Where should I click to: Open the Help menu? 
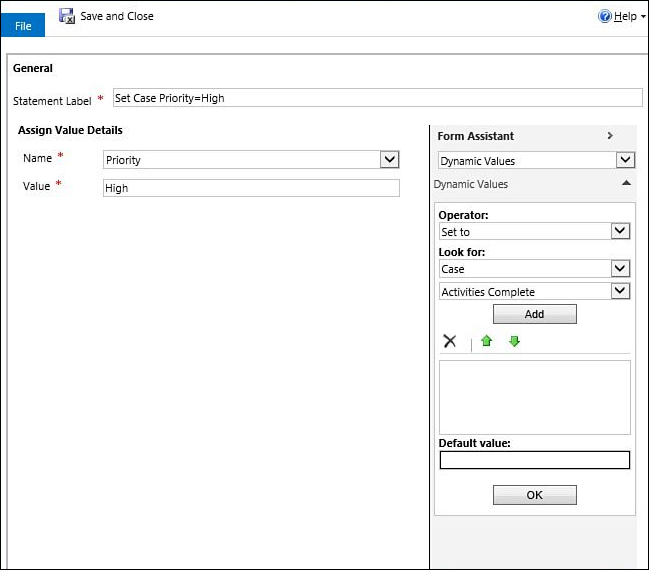point(625,16)
